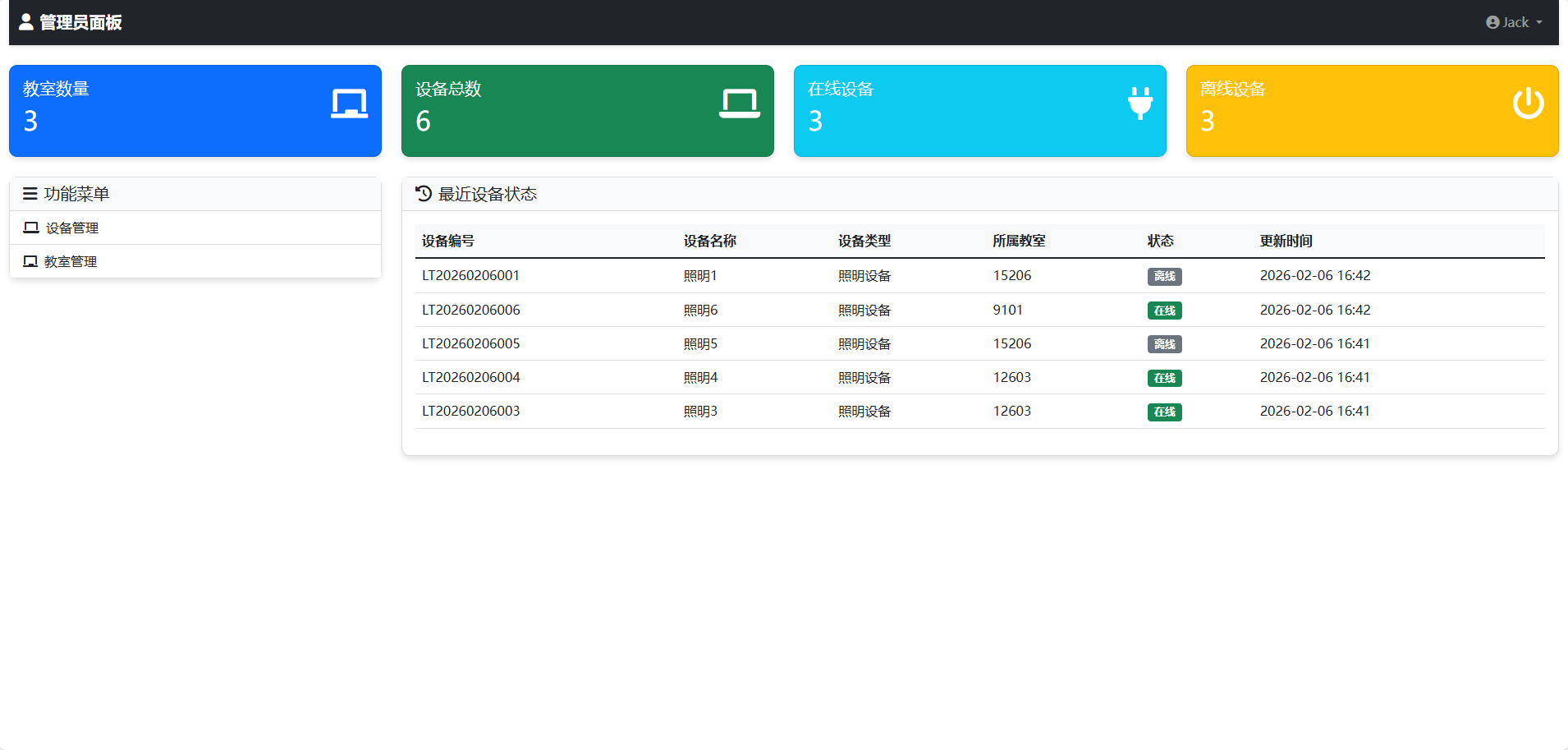Click the plug icon in 在线设备 card

(x=1140, y=104)
